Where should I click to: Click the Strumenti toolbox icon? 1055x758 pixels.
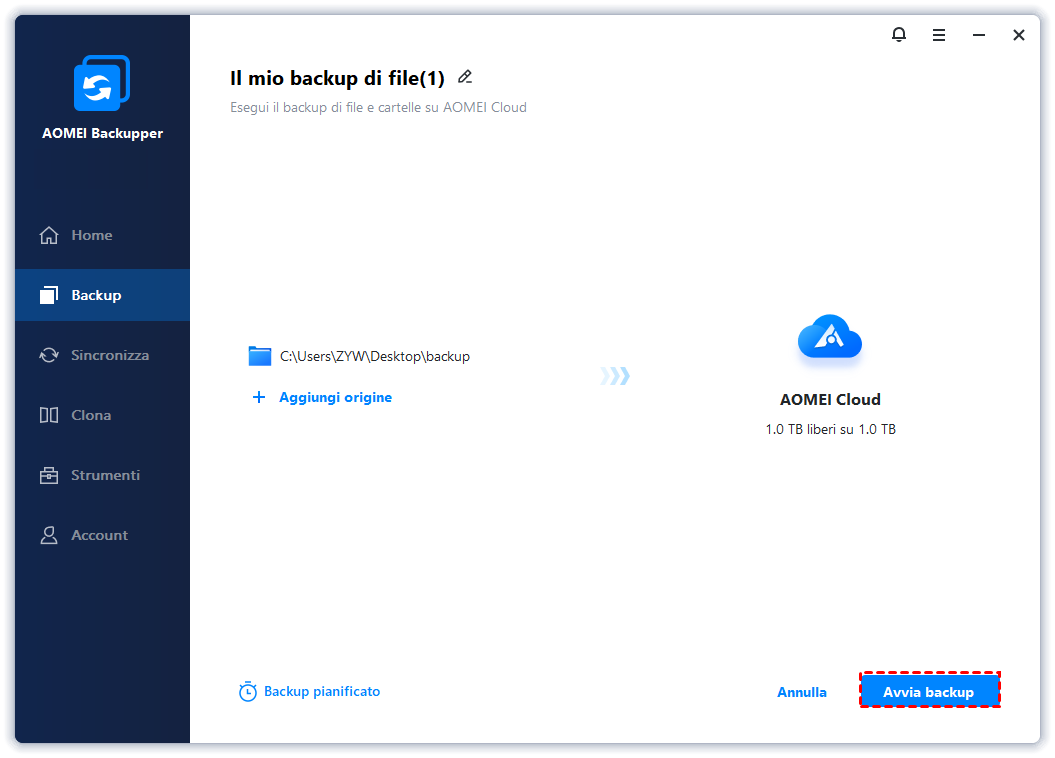pyautogui.click(x=48, y=475)
